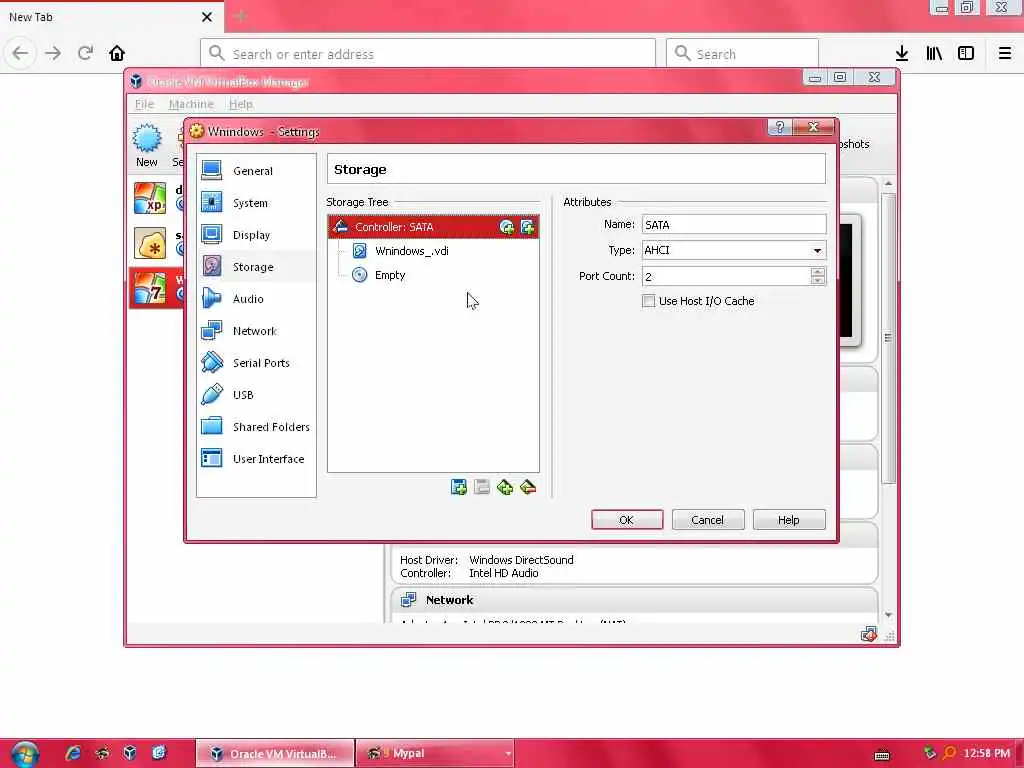Open the System settings category
This screenshot has height=768, width=1024.
click(256, 202)
